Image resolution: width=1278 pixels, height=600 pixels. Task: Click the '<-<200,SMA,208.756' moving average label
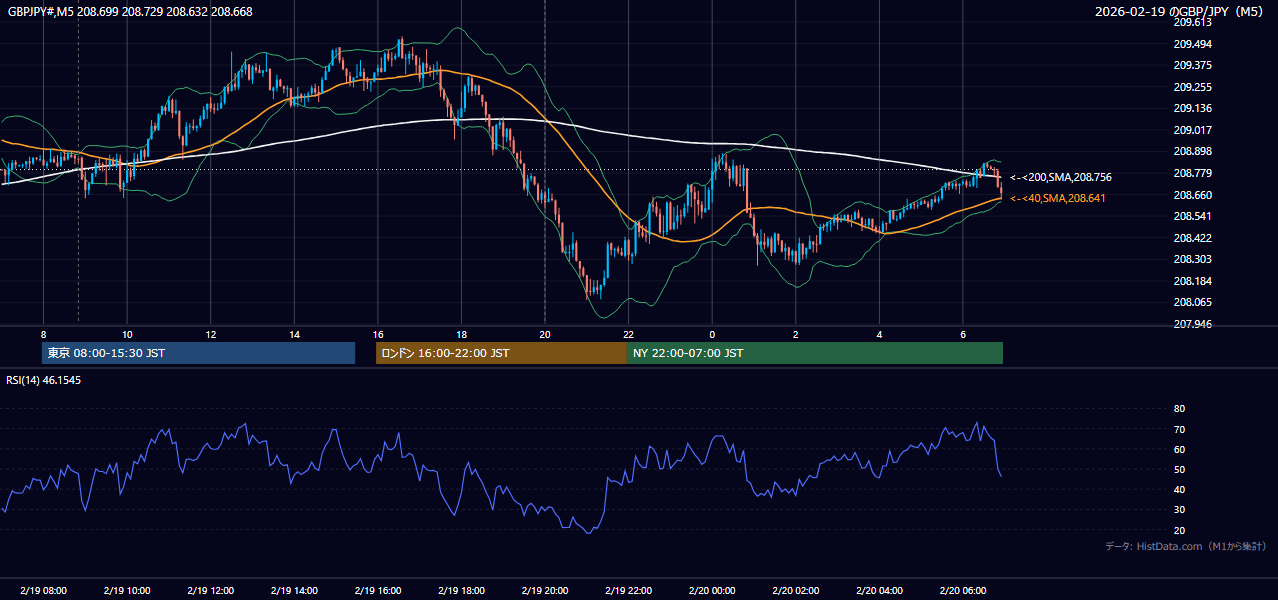coord(1061,177)
